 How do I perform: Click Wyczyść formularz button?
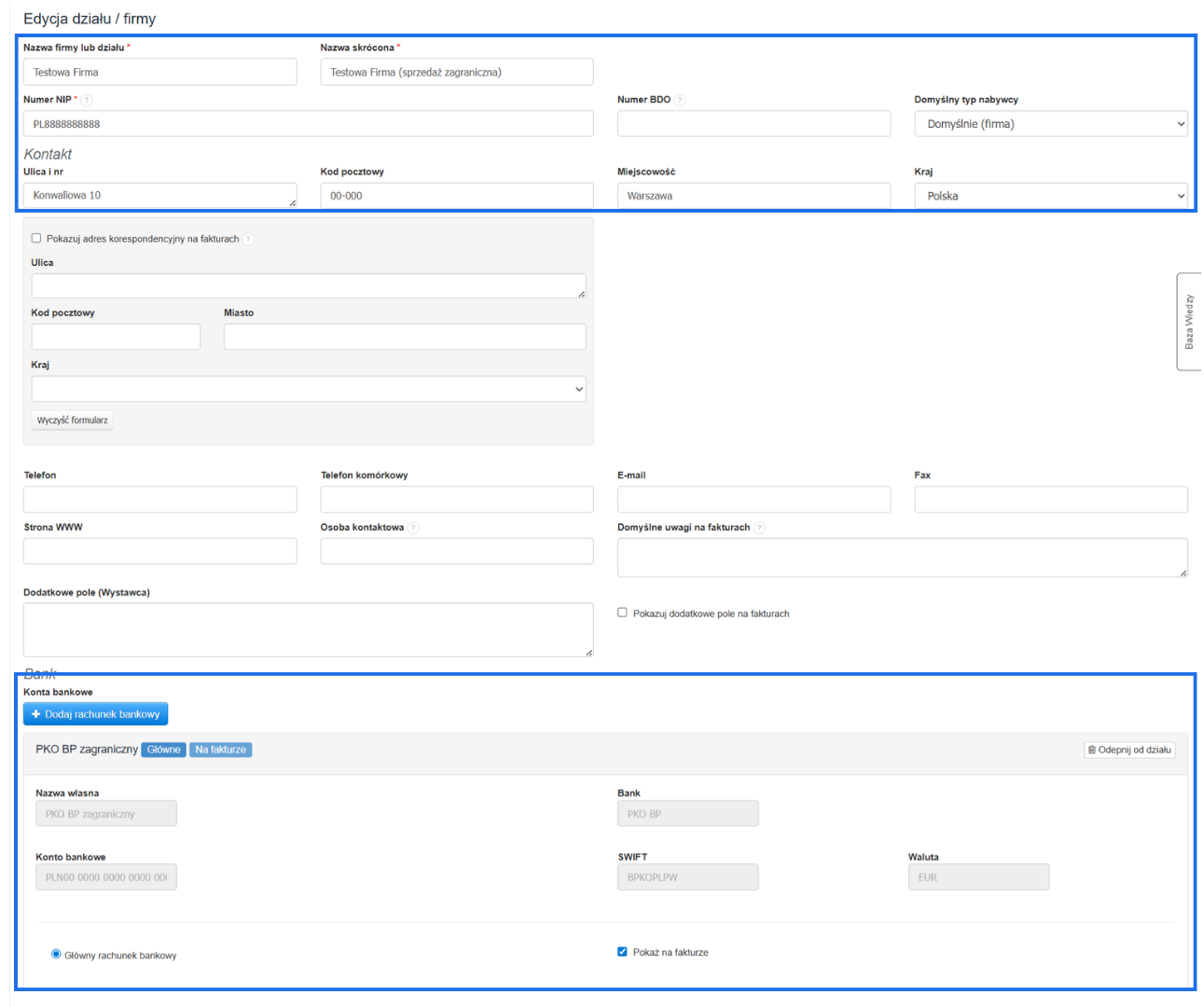click(73, 421)
